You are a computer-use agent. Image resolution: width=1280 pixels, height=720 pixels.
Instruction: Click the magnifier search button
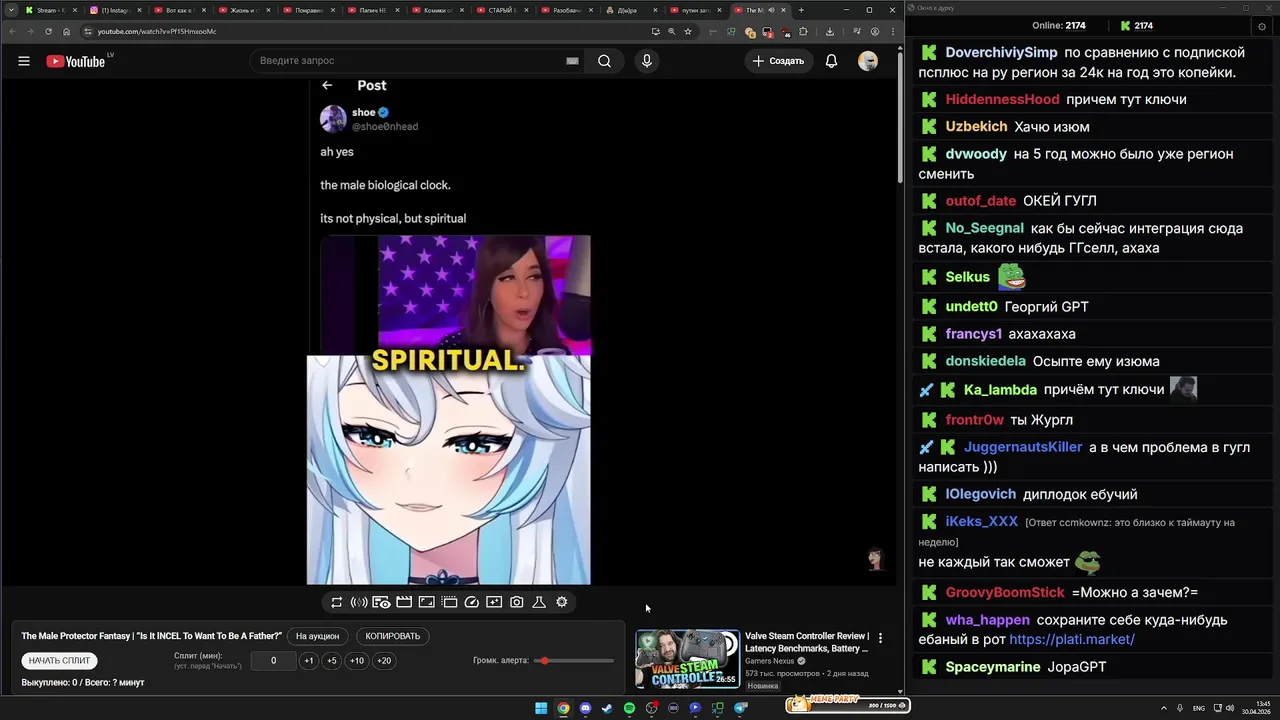click(604, 61)
